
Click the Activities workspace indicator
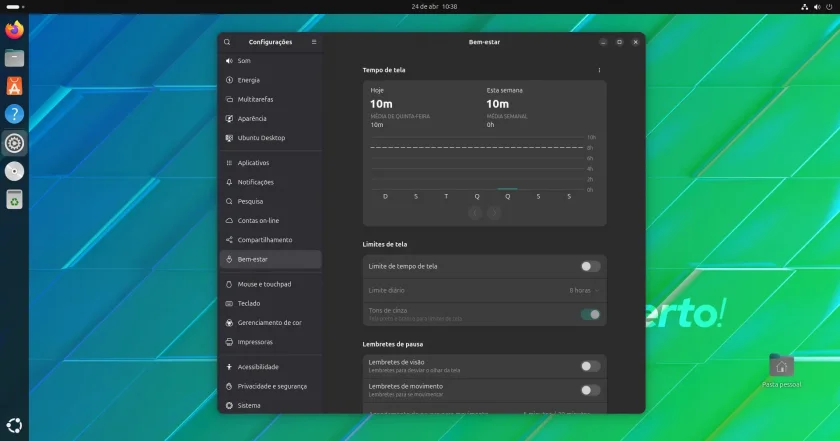tap(15, 7)
